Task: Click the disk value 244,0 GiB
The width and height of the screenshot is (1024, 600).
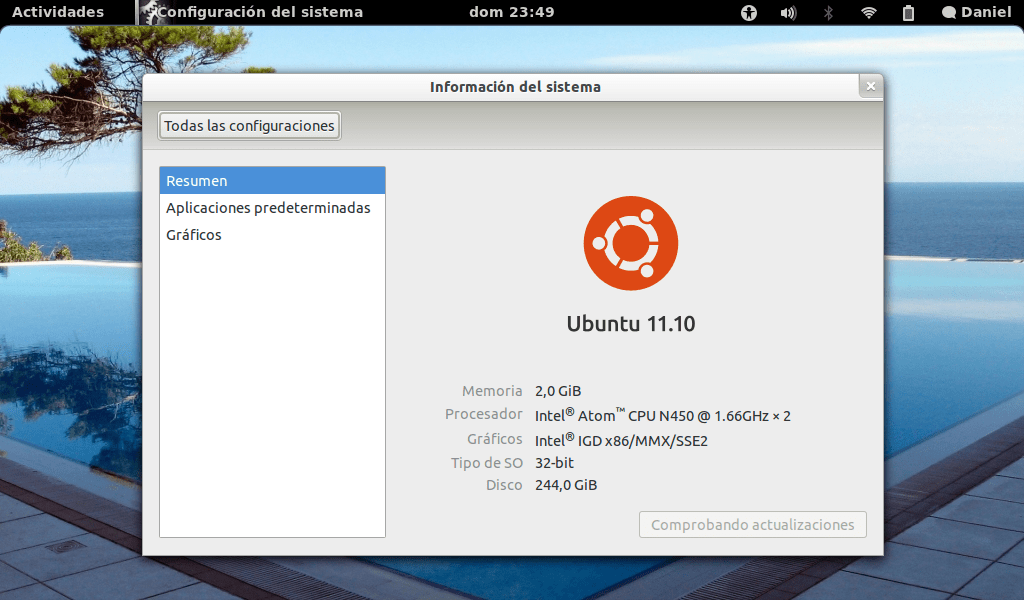Action: coord(566,485)
